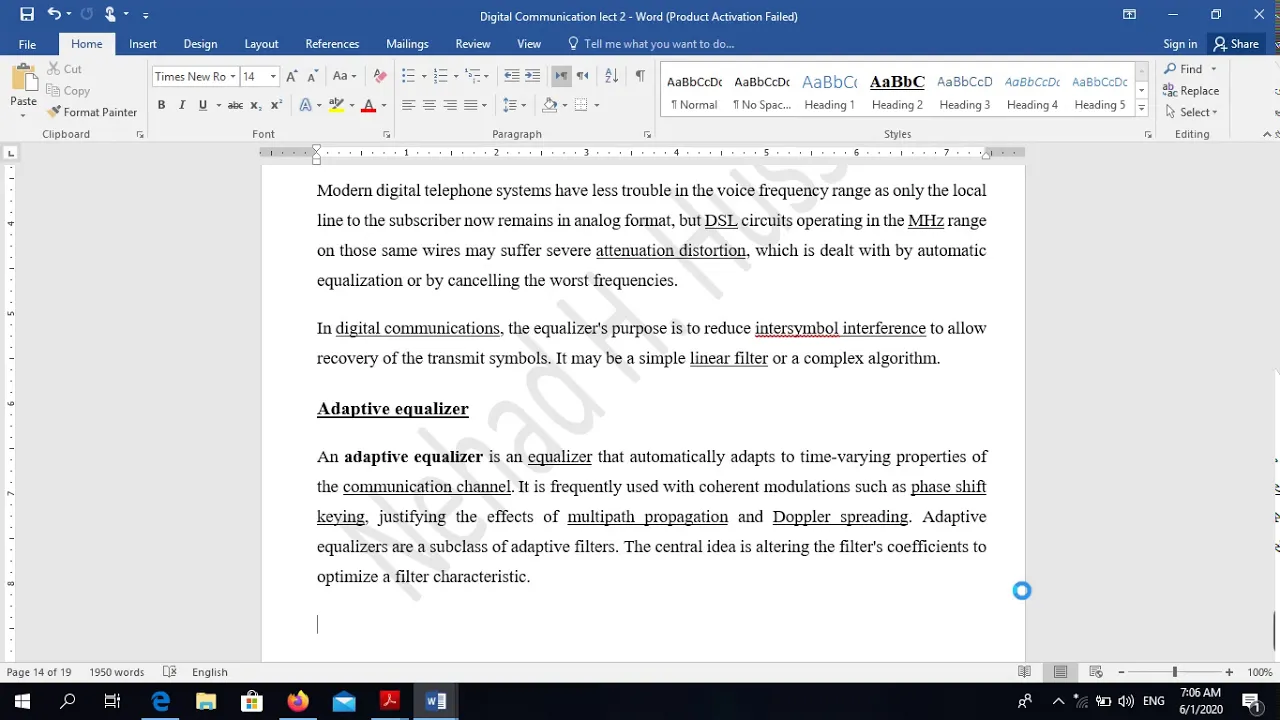Toggle paragraph marks display
The height and width of the screenshot is (720, 1280).
tap(640, 76)
